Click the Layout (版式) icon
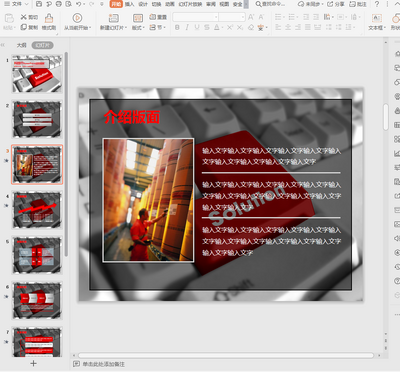This screenshot has height=372, width=400. [138, 18]
